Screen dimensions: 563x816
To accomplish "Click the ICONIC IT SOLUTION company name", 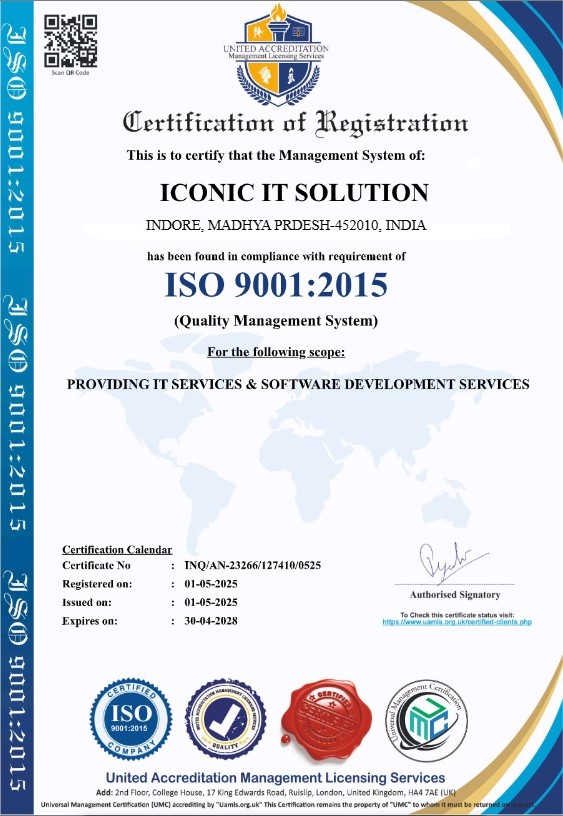I will pos(295,193).
